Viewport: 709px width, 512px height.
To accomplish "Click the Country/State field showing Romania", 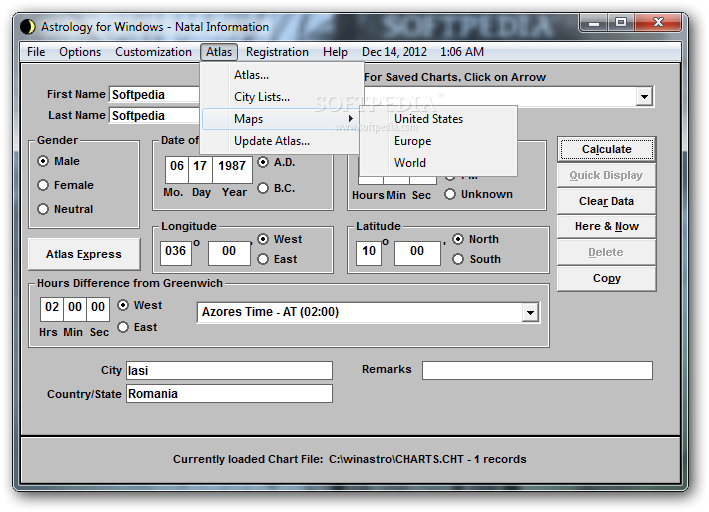I will click(x=229, y=393).
